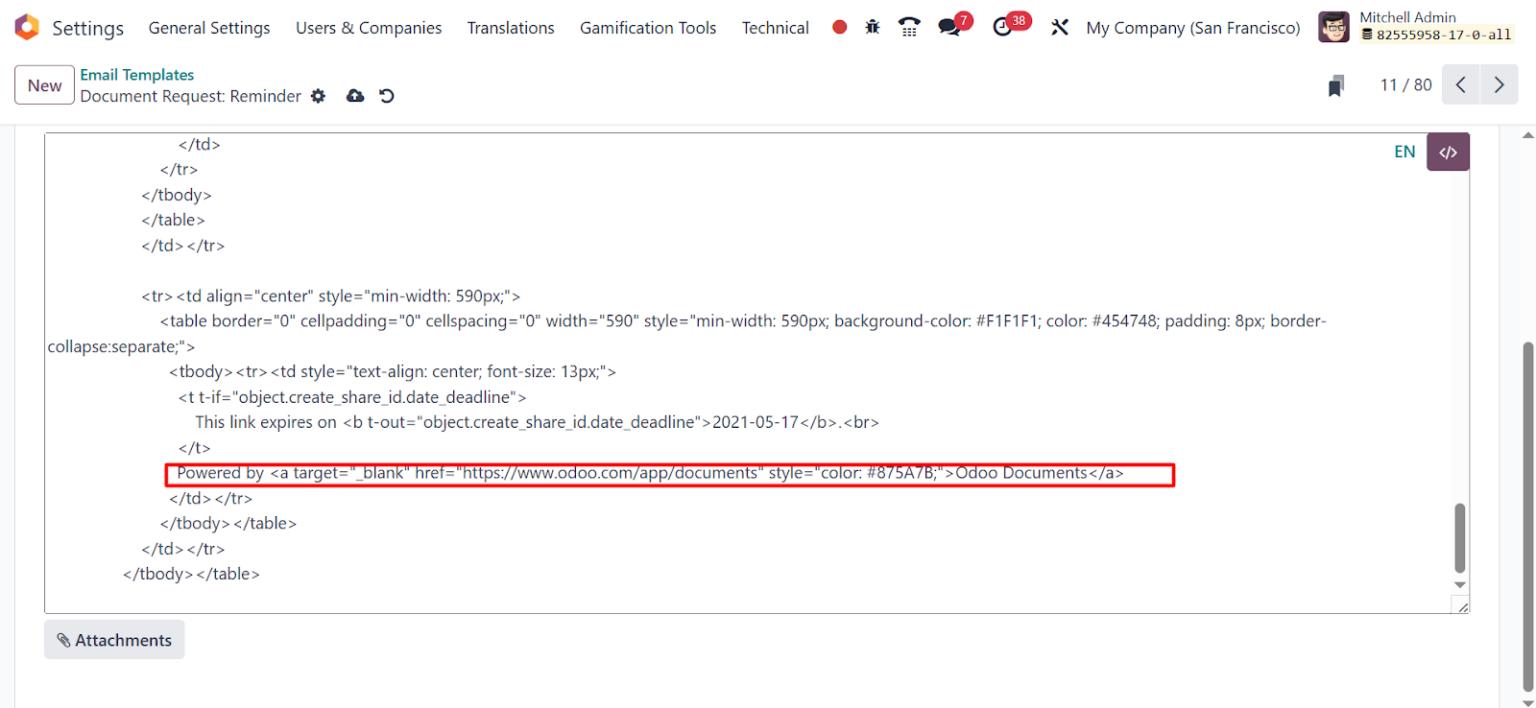Viewport: 1536px width, 708px height.
Task: Open Discuss messages with 7 notifications
Action: 947,27
